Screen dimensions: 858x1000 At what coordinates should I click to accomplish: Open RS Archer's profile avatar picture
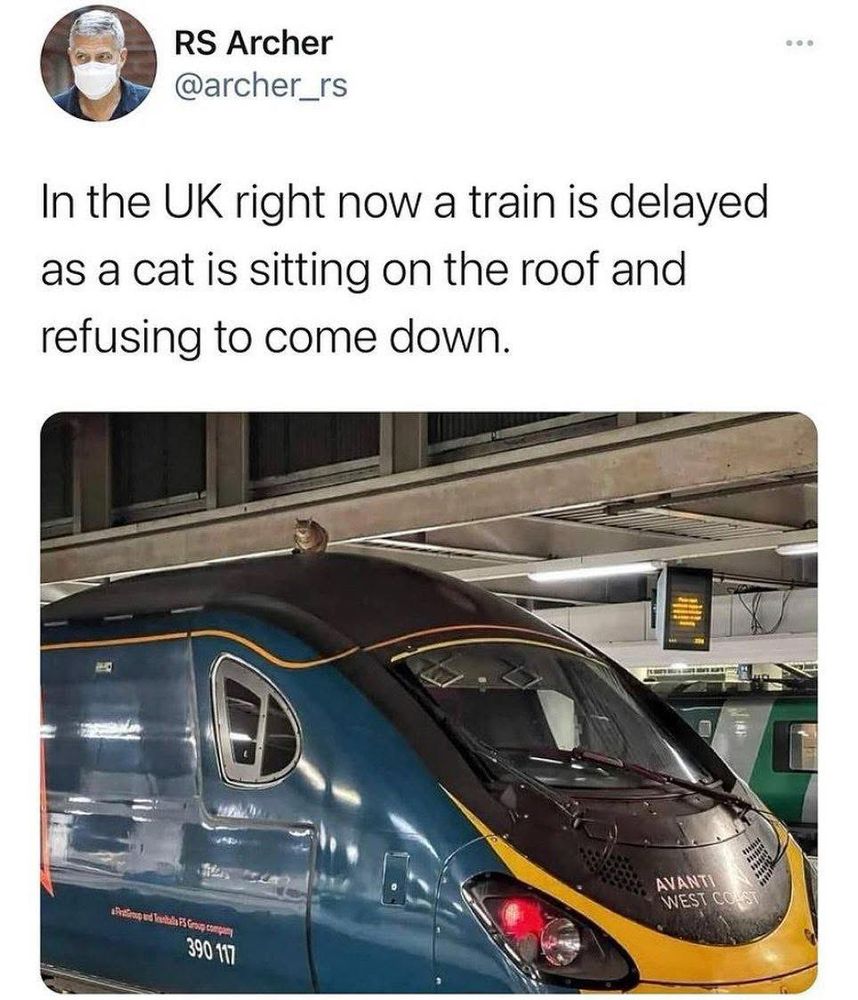[98, 63]
